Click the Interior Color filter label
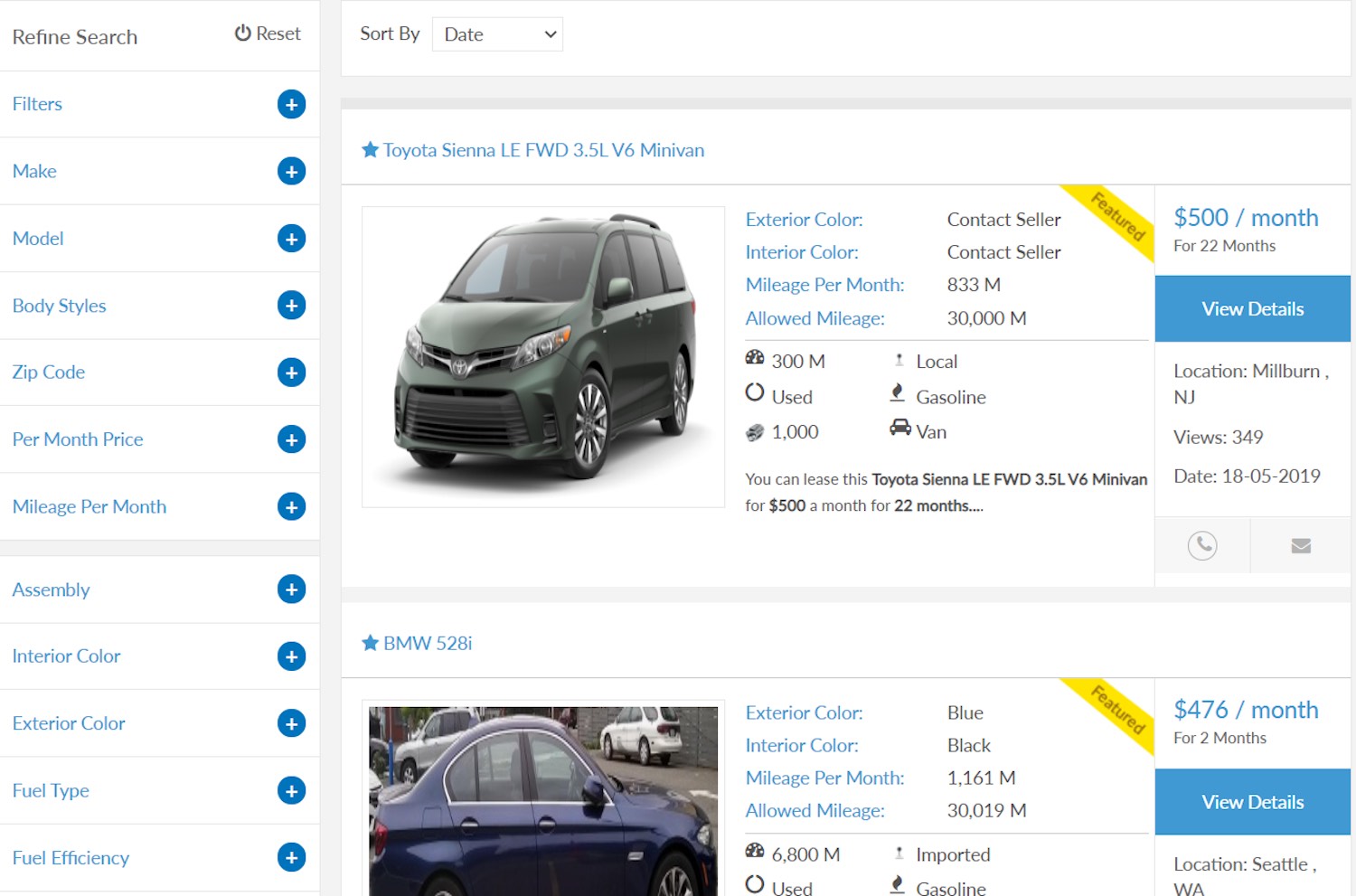The image size is (1356, 896). [x=66, y=656]
